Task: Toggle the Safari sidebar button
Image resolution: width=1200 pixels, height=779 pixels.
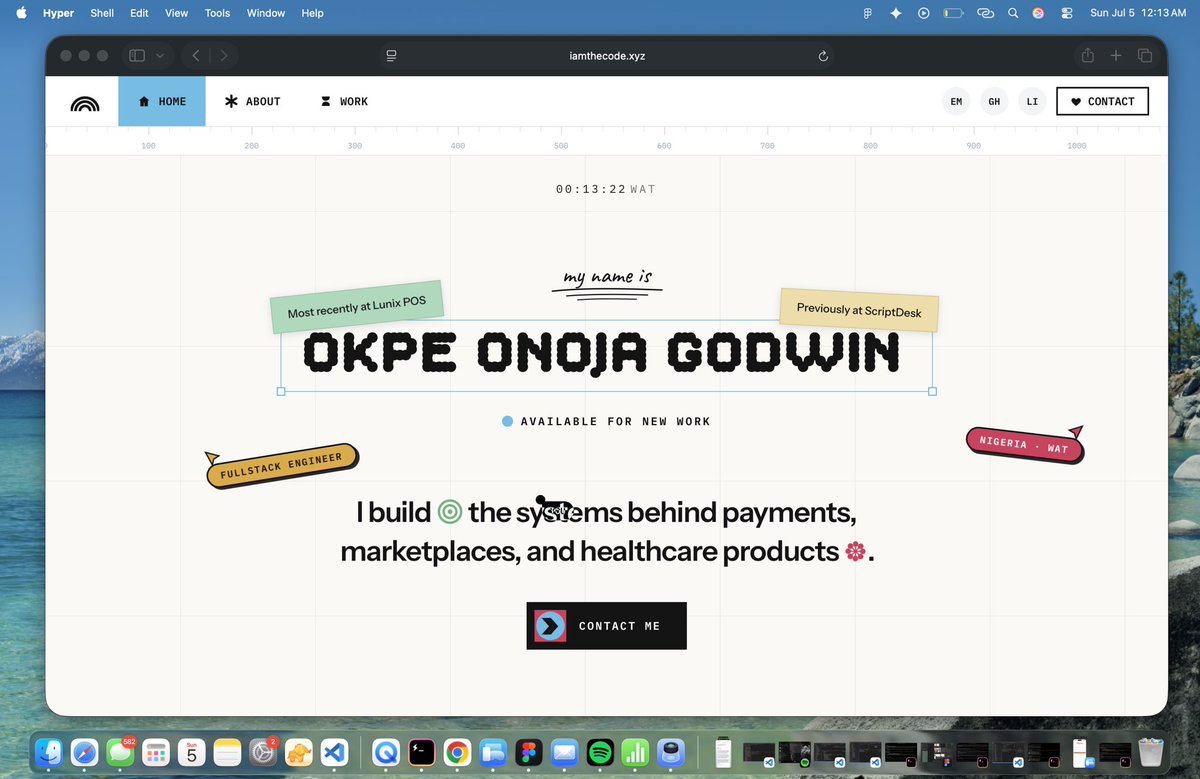Action: pyautogui.click(x=137, y=56)
